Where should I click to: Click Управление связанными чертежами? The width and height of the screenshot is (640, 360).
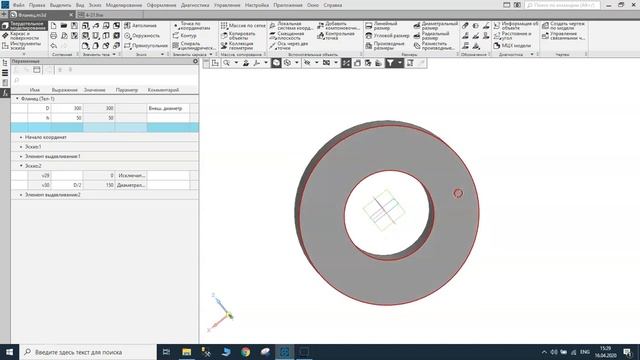click(564, 36)
